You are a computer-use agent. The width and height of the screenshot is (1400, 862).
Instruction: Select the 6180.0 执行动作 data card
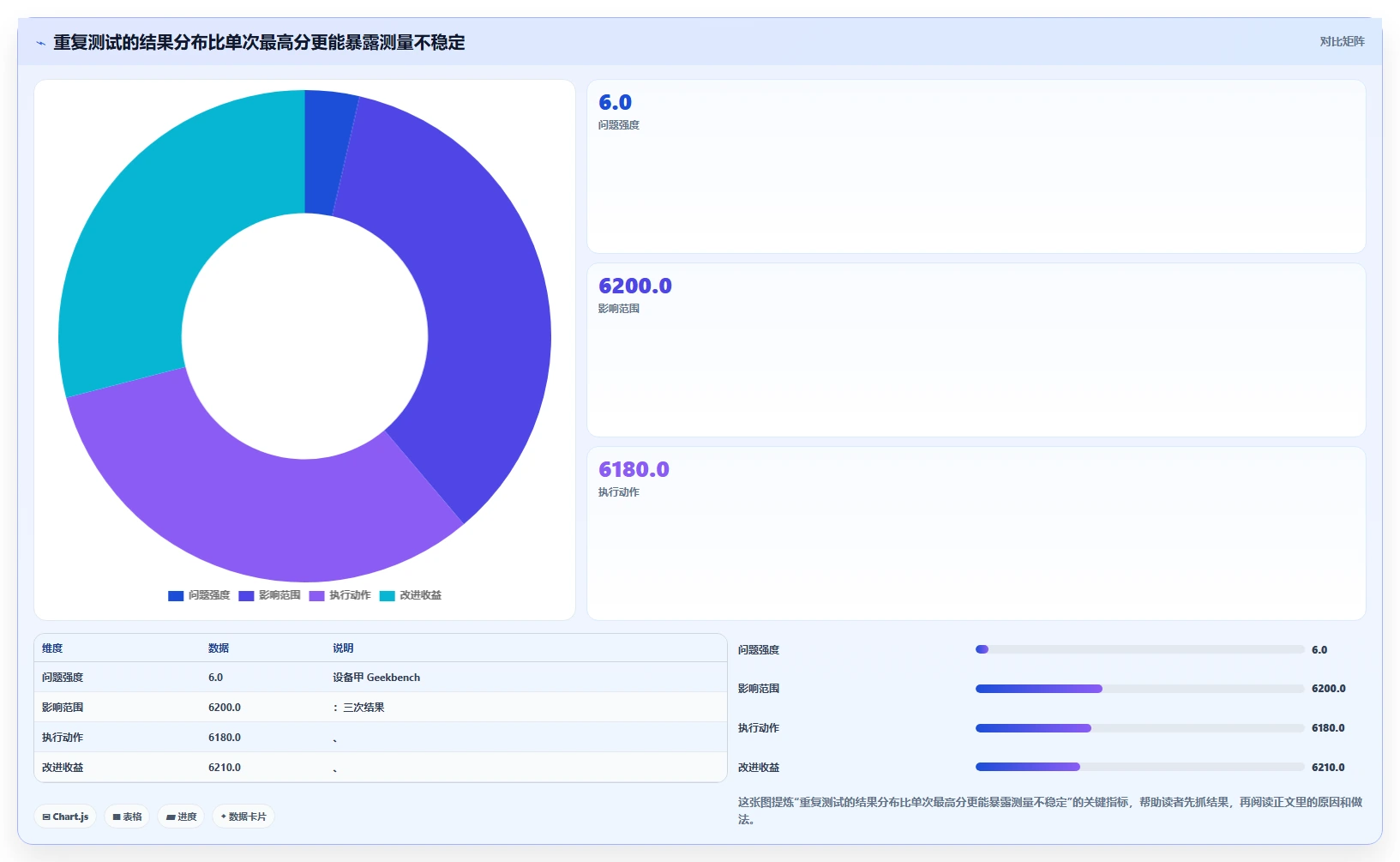(x=976, y=533)
